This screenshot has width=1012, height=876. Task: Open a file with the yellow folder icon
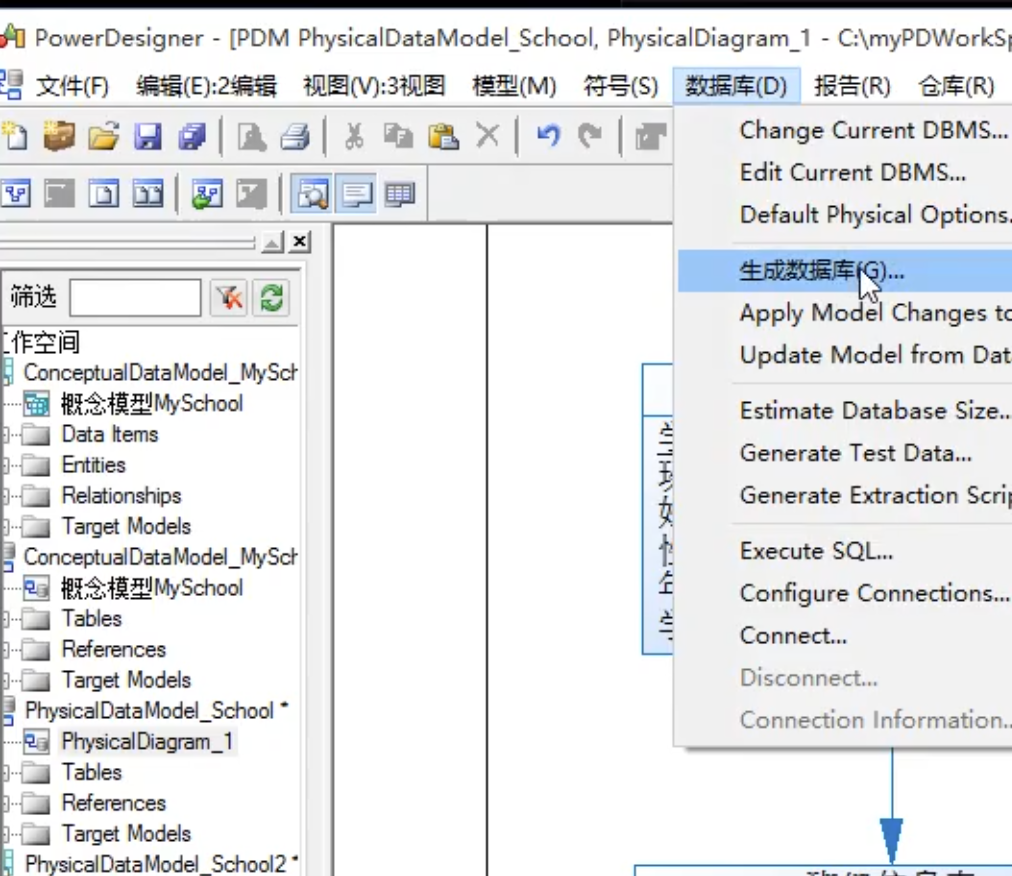(103, 136)
